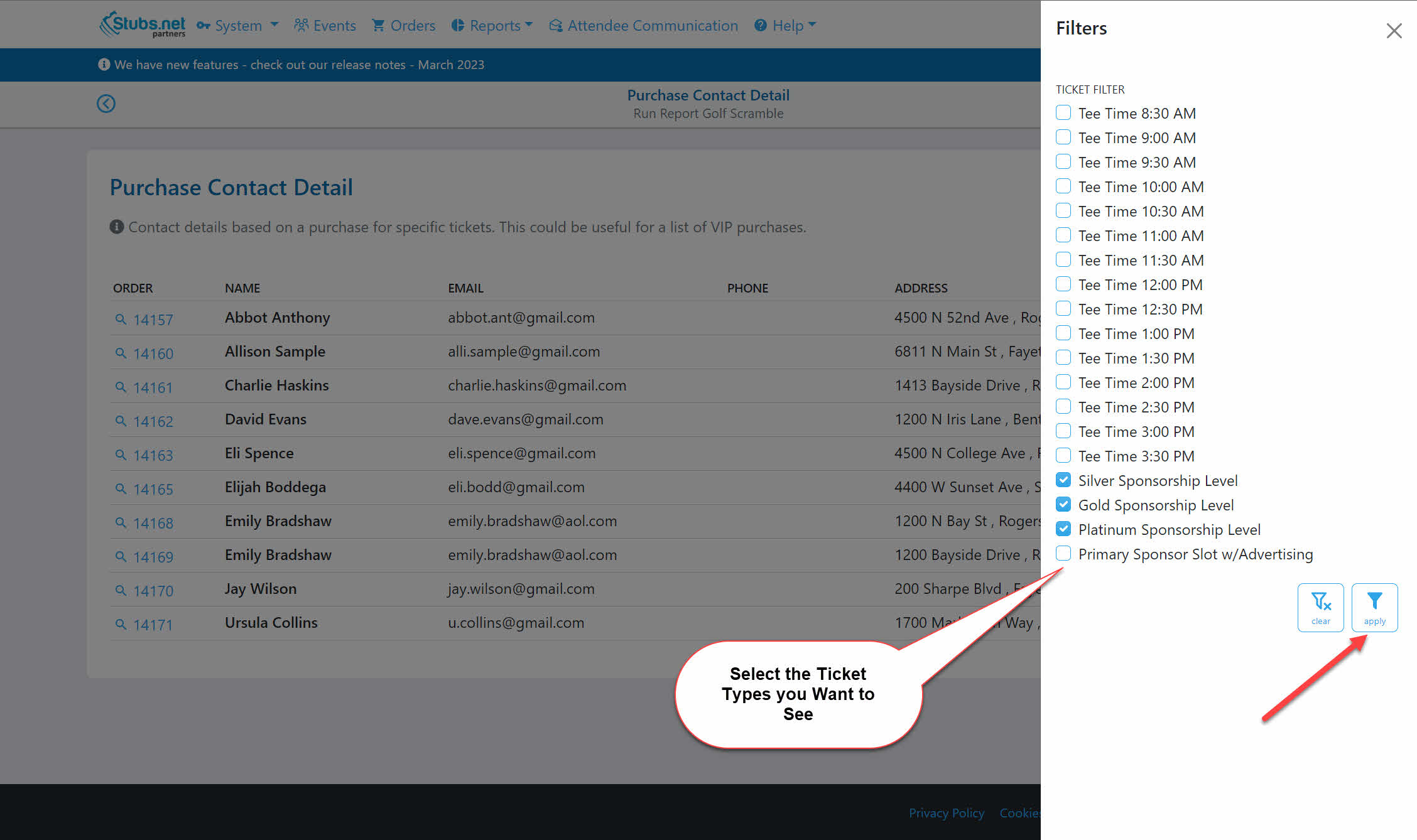
Task: Click the Purchase Contact Detail header title
Action: click(x=708, y=95)
